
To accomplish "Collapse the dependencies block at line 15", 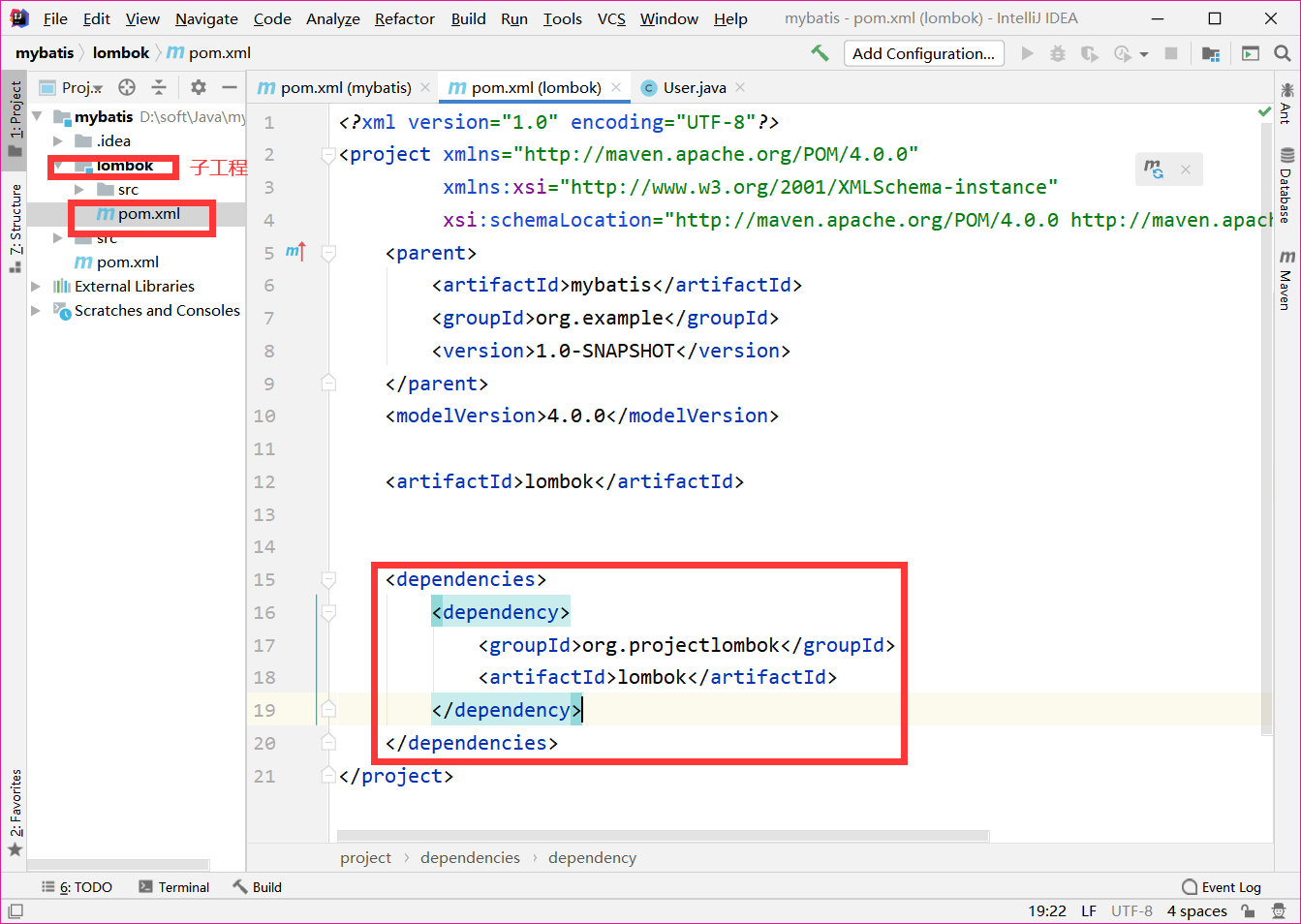I will point(328,578).
